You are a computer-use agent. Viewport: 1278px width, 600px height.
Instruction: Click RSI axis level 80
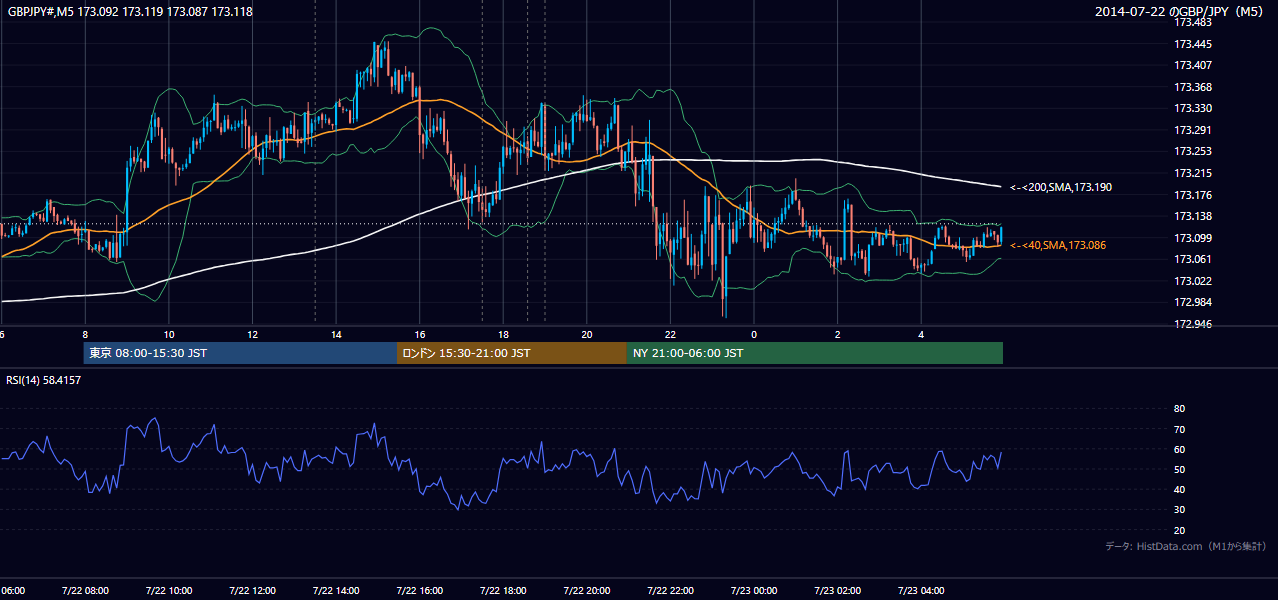(1179, 409)
